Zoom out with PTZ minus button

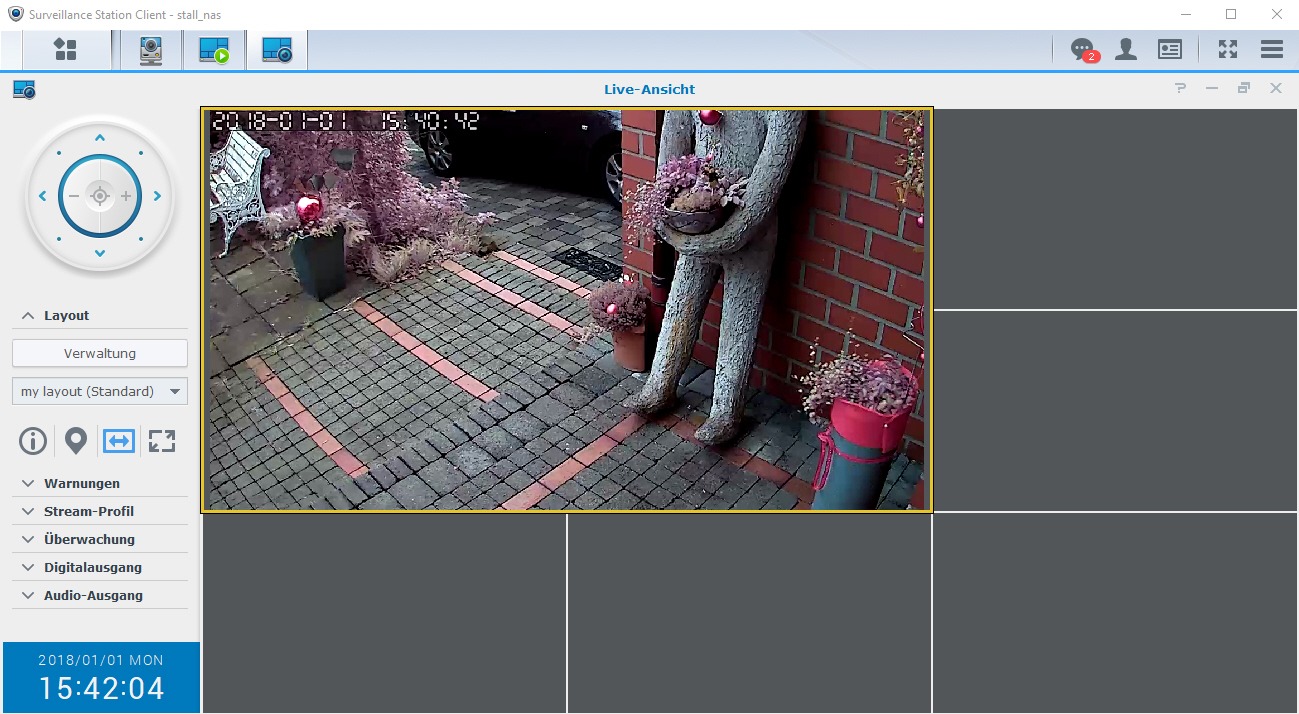pos(73,196)
